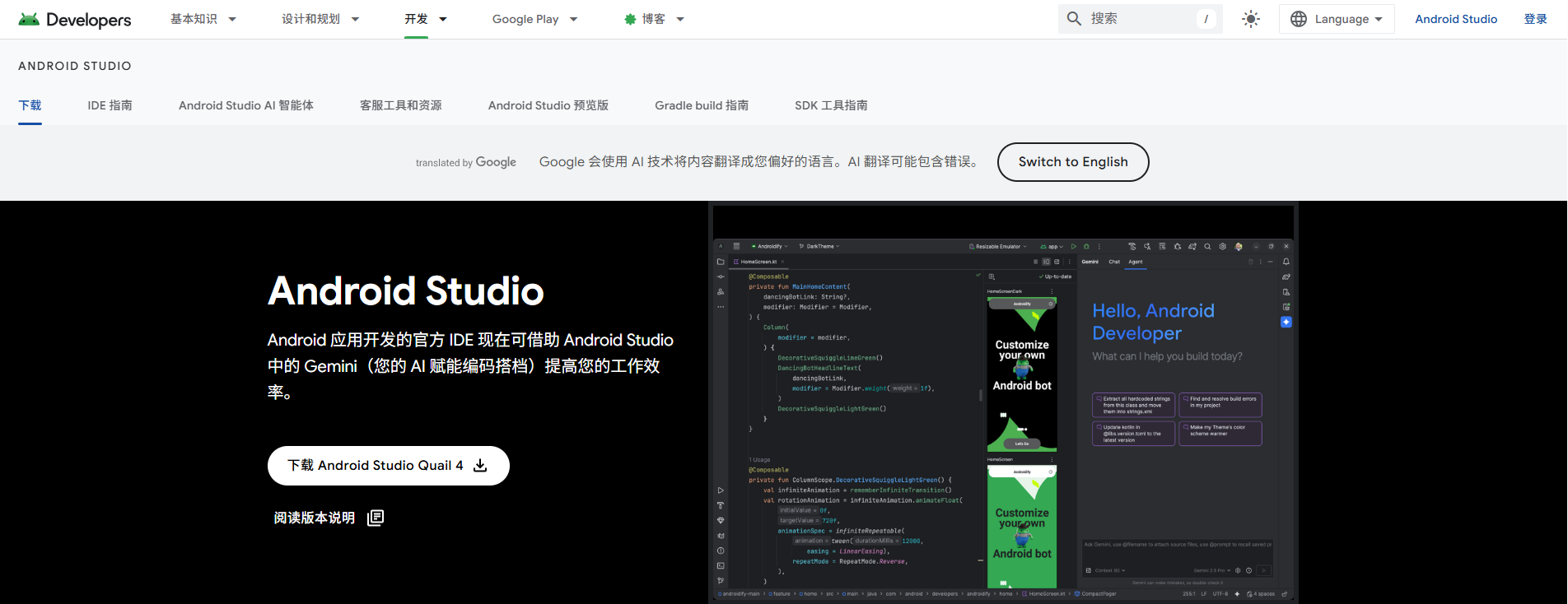Open the SDK 工具指南 tab

[x=831, y=105]
